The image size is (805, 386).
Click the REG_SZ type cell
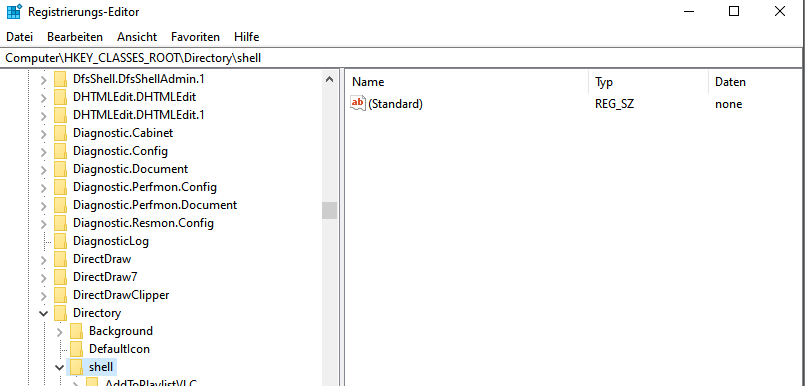pos(615,104)
